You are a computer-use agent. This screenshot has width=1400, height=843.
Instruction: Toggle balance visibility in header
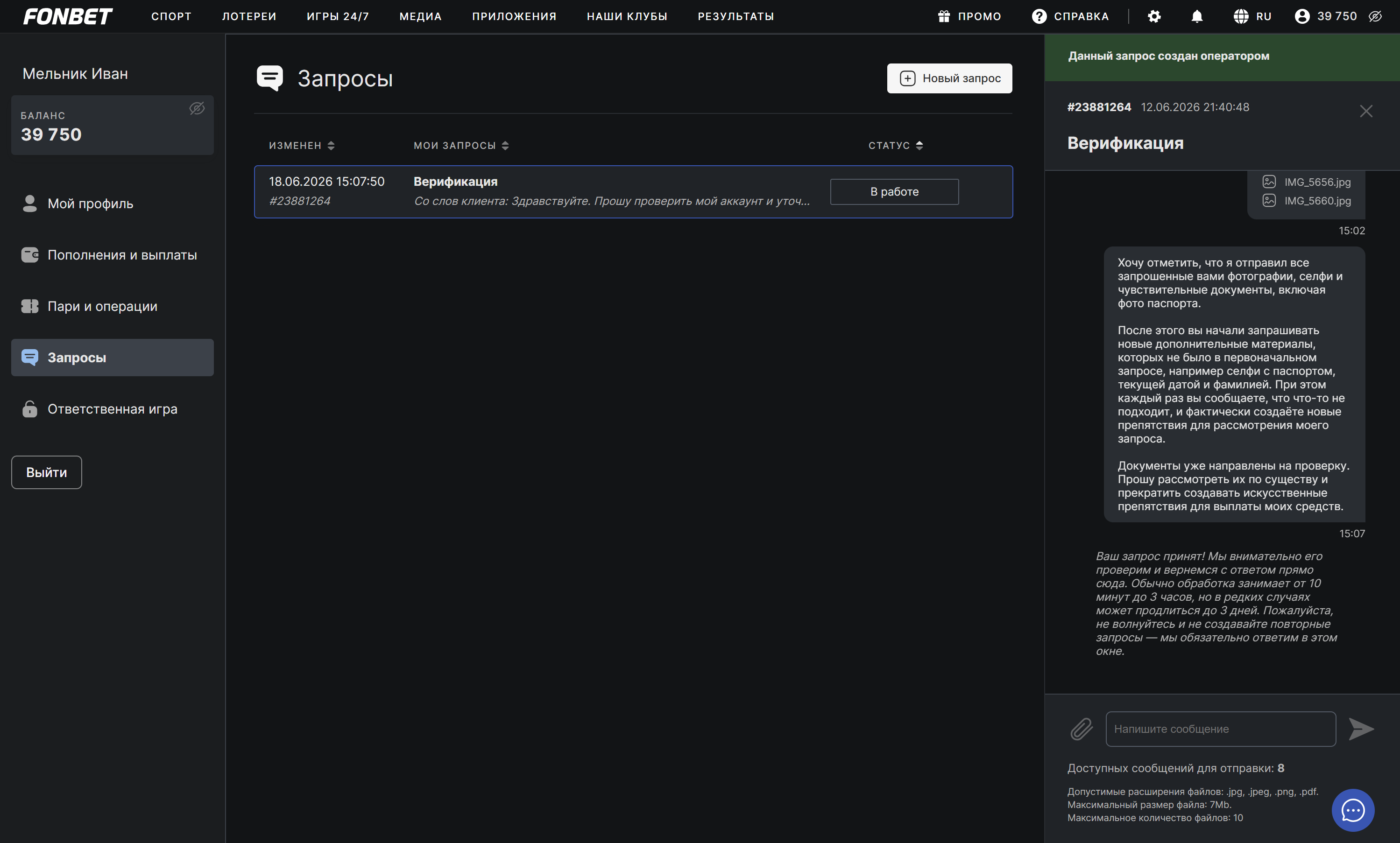pyautogui.click(x=1375, y=16)
